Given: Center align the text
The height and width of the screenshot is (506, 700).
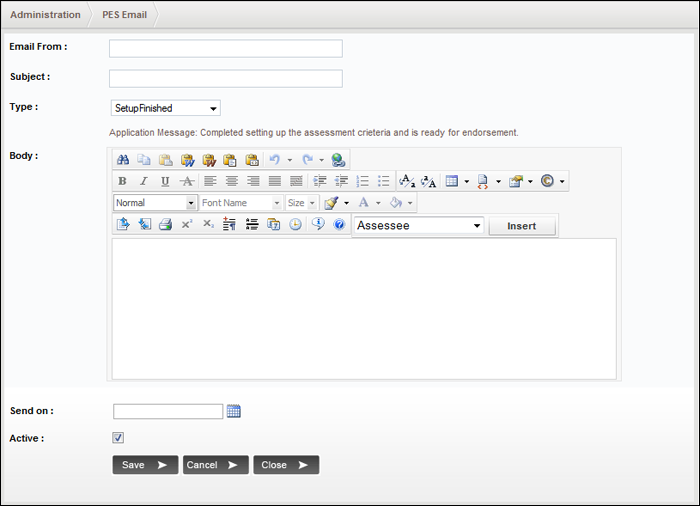Looking at the screenshot, I should tap(232, 181).
